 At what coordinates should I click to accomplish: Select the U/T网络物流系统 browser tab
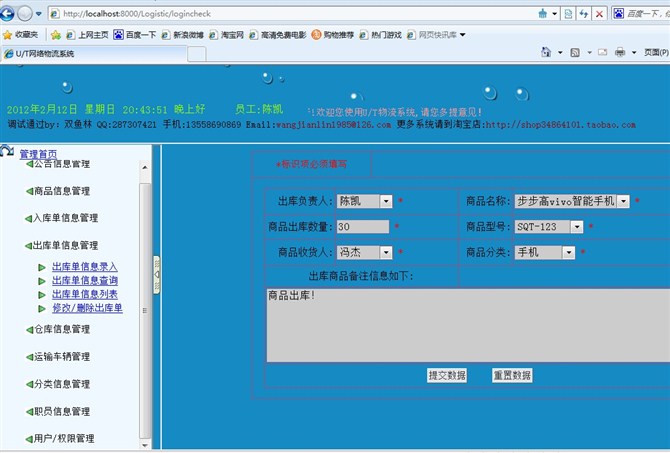click(x=93, y=54)
